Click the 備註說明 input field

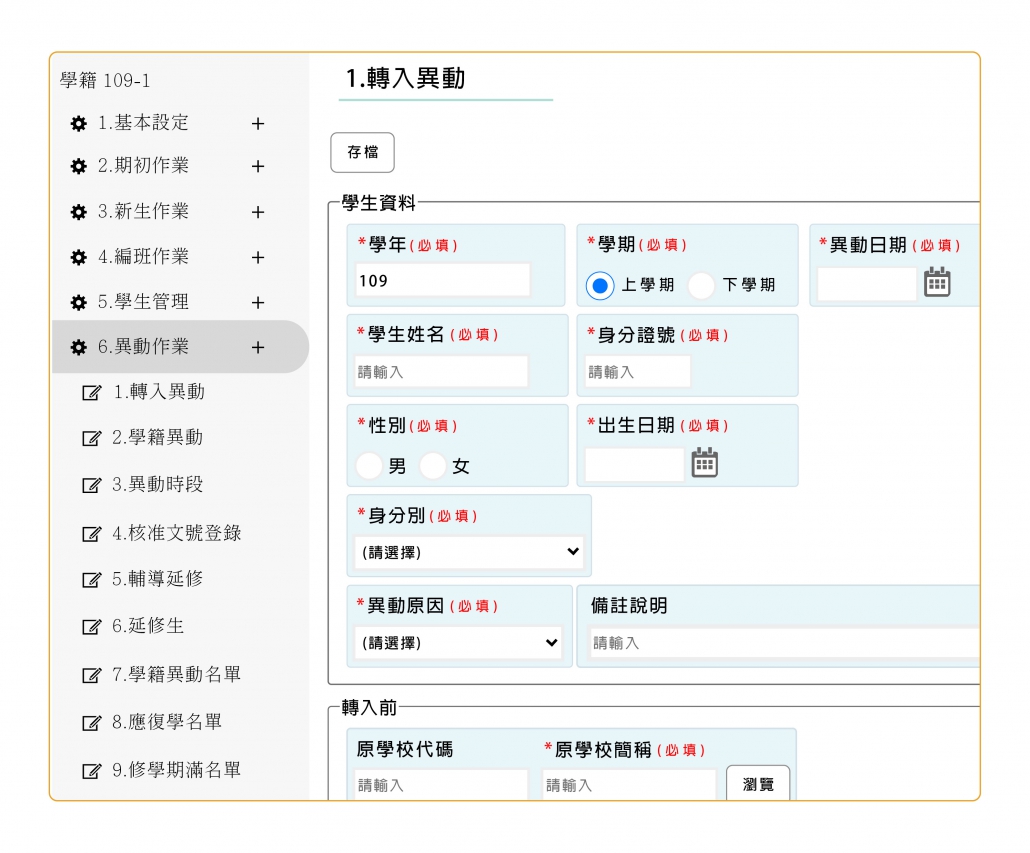pos(785,643)
